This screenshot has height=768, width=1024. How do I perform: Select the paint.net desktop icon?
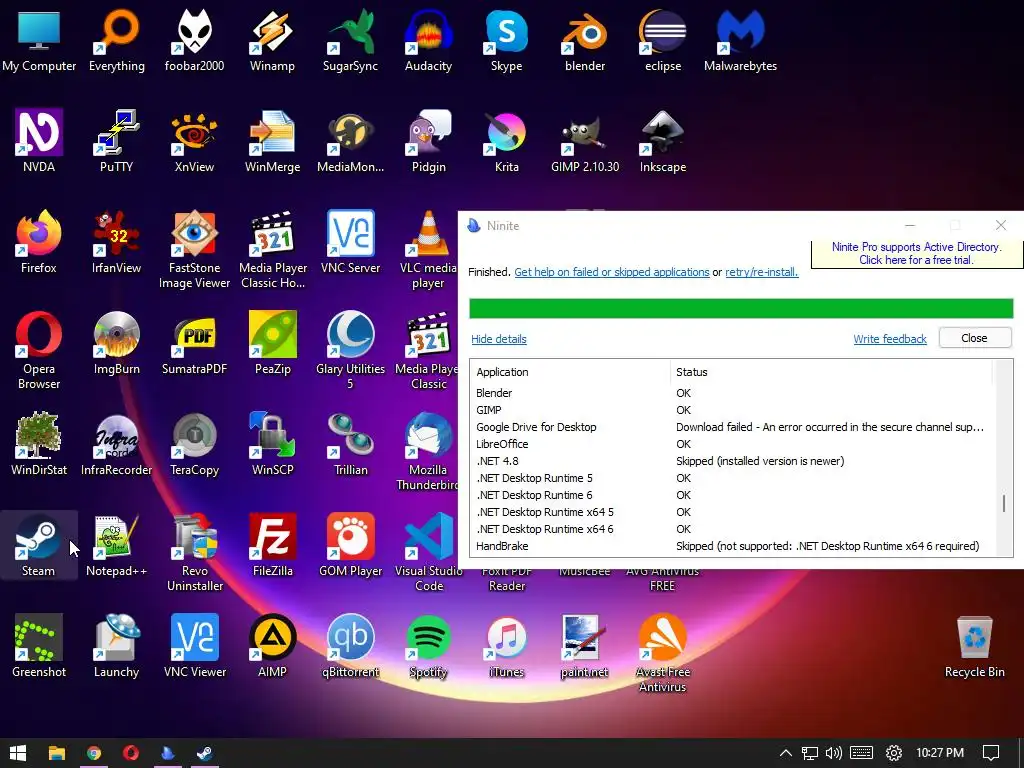tap(584, 647)
